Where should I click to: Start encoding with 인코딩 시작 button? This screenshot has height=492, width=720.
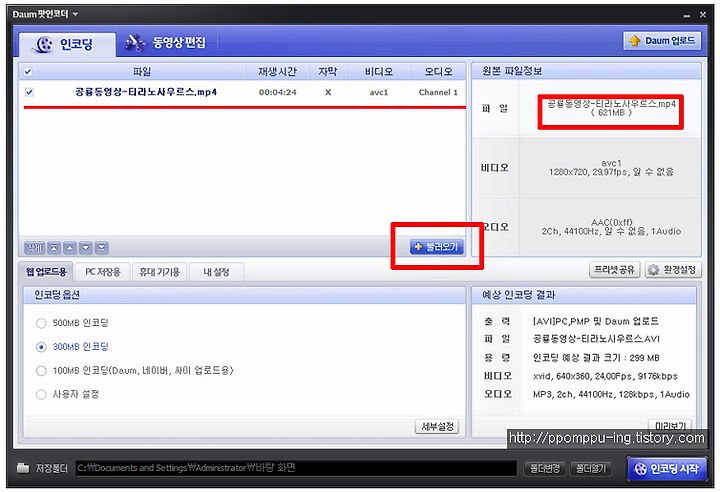(666, 469)
